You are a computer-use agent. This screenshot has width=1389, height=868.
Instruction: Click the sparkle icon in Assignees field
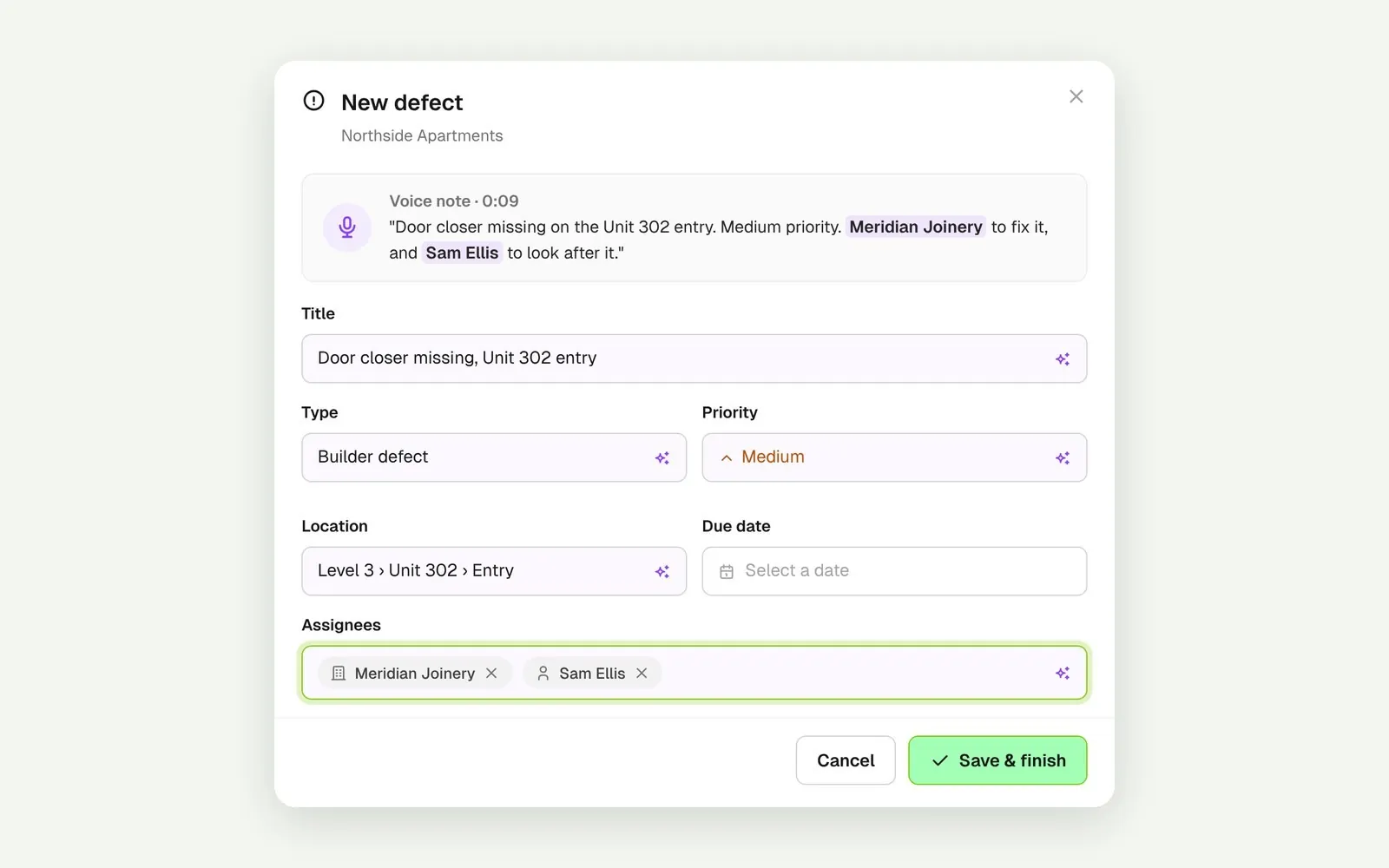(x=1063, y=673)
